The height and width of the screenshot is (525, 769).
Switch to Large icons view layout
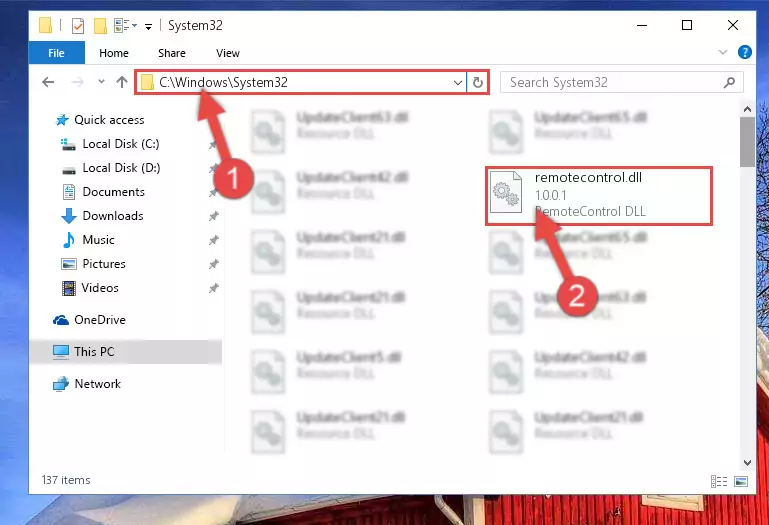pyautogui.click(x=741, y=481)
